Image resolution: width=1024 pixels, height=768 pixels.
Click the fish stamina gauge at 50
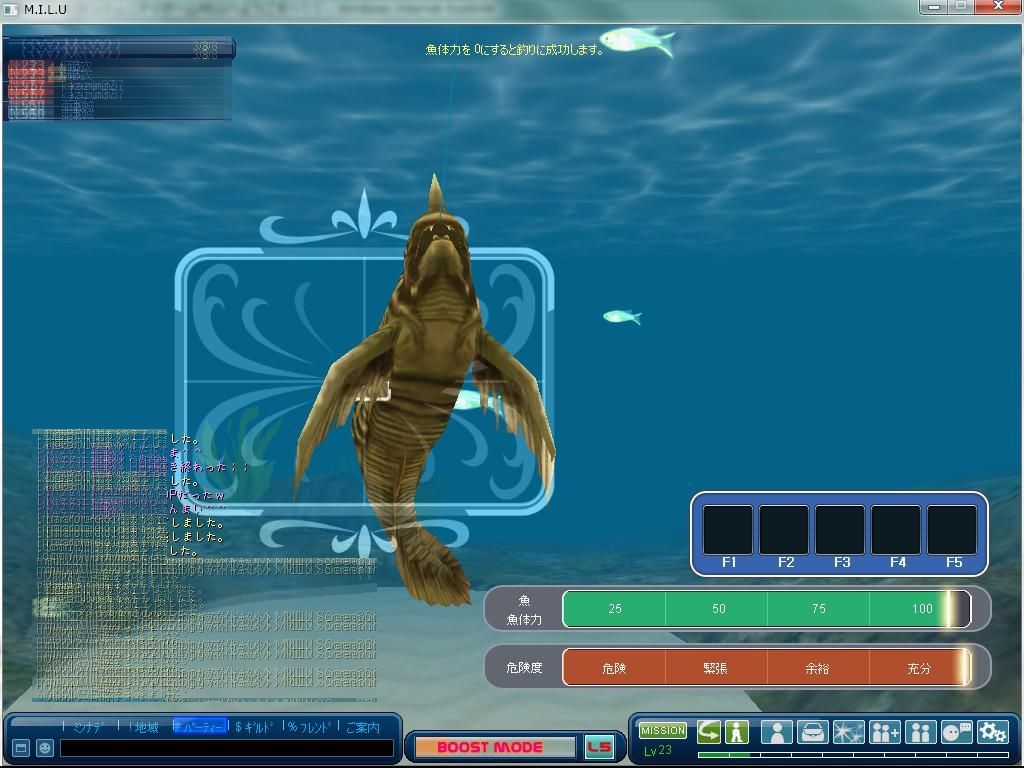pyautogui.click(x=718, y=608)
